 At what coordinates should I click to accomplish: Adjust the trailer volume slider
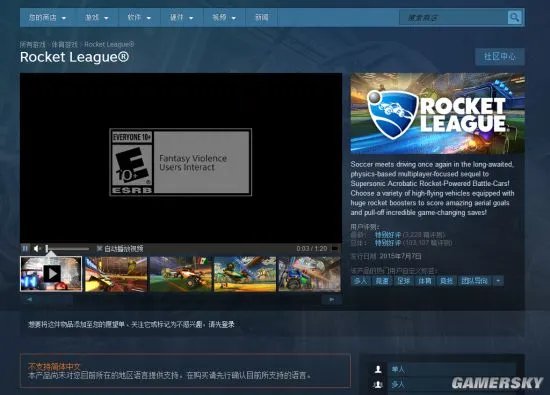click(x=67, y=249)
